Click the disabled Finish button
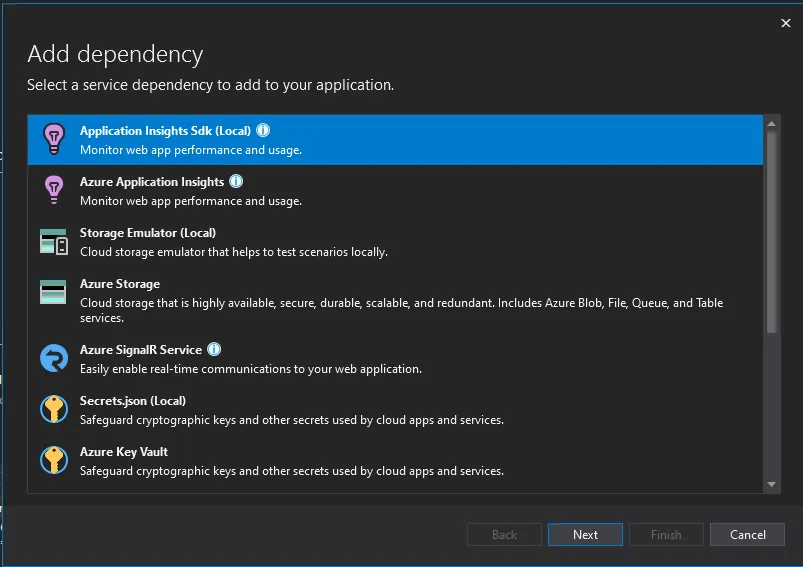803x567 pixels. pos(666,535)
